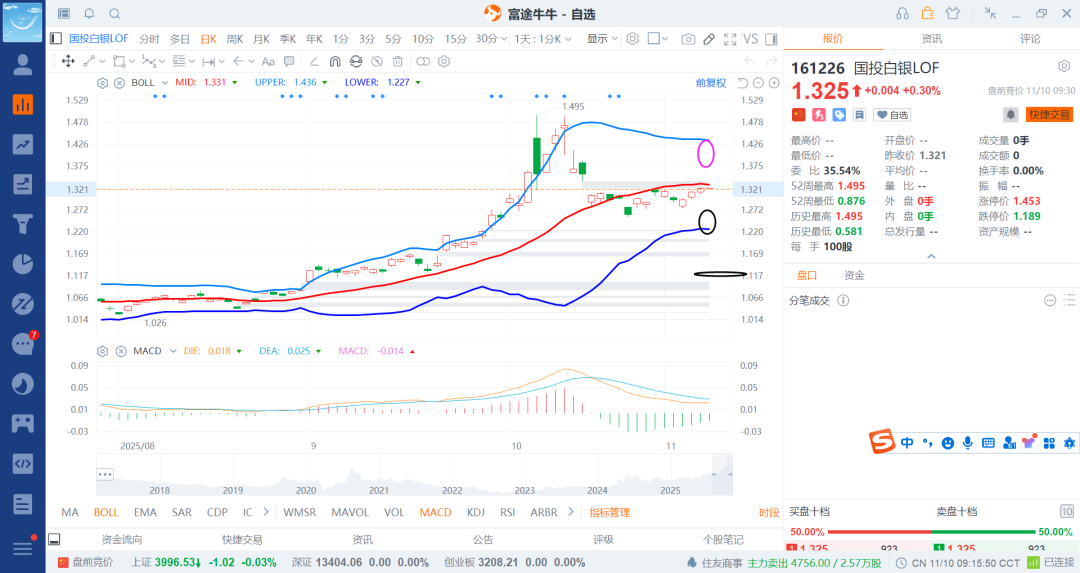1080x573 pixels.
Task: Click the MID value color dropdown
Action: pos(235,83)
